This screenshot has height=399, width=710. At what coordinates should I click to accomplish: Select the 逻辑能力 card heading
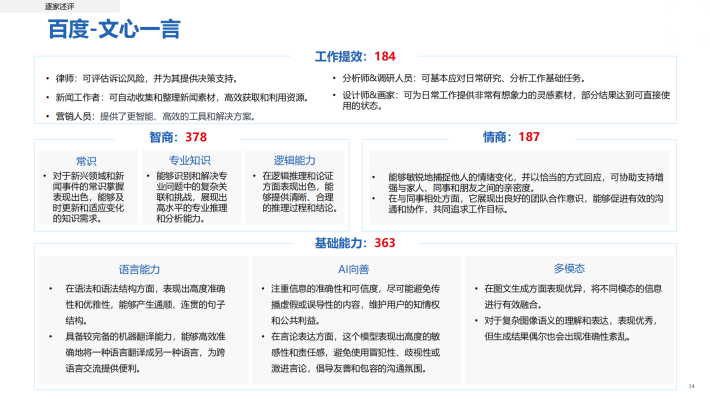294,160
